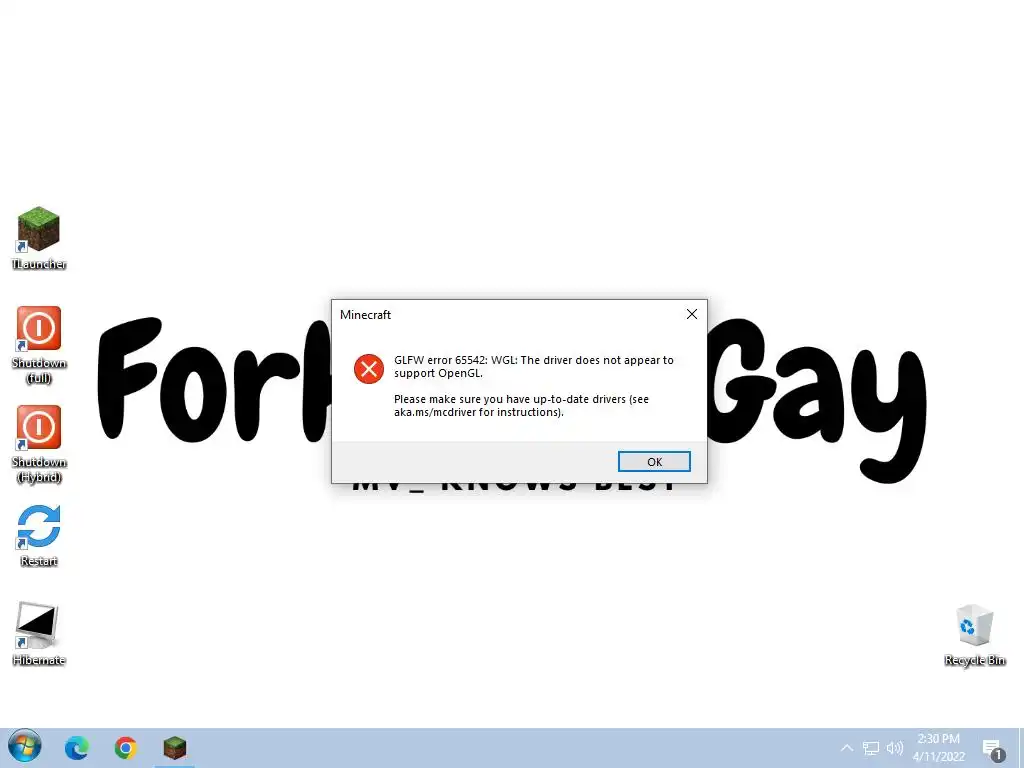This screenshot has height=768, width=1024.
Task: Select the Shutdown (Hybrid) desktop shortcut
Action: click(x=39, y=444)
